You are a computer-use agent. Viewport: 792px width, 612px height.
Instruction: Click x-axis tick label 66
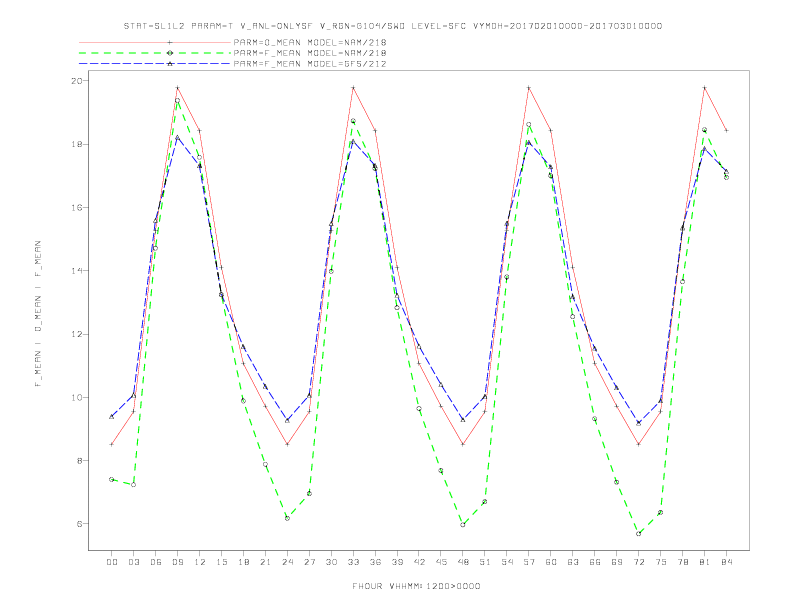click(x=595, y=562)
